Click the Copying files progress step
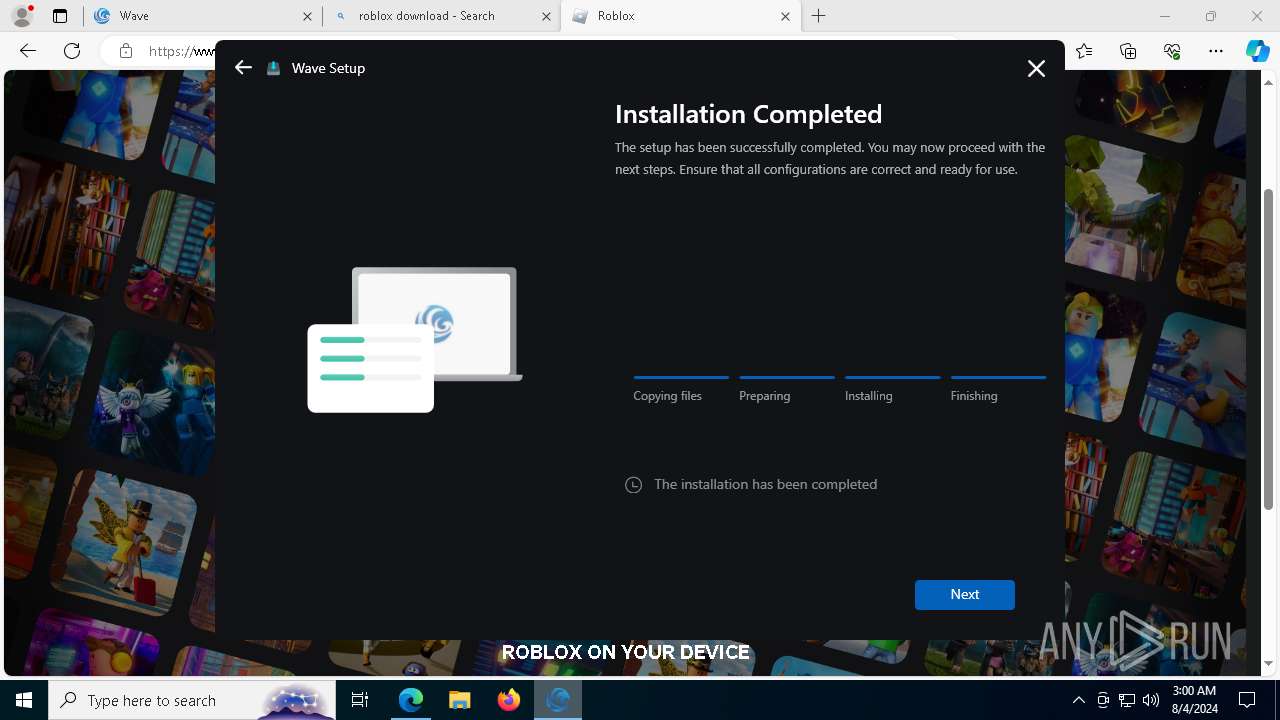The image size is (1280, 720). pos(681,389)
